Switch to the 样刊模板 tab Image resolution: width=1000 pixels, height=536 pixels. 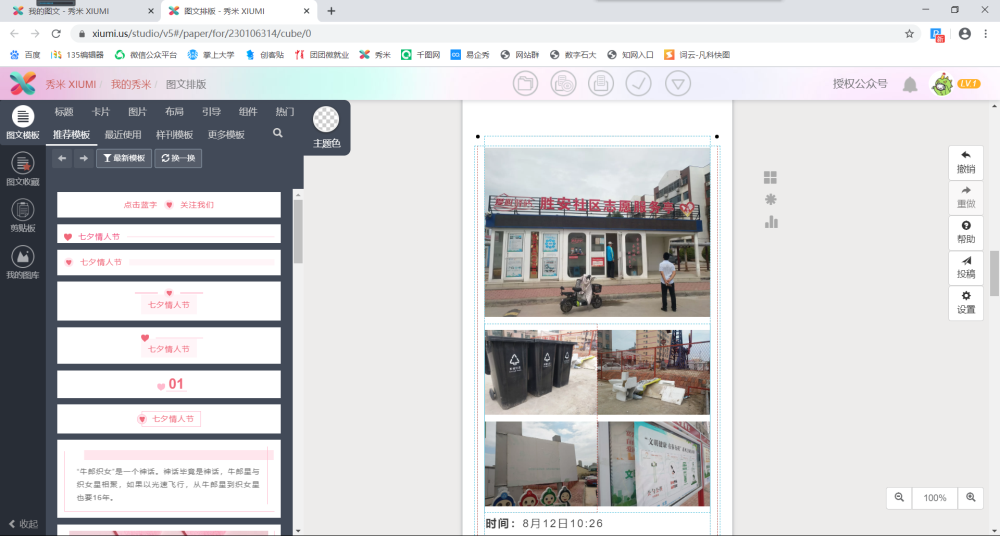pyautogui.click(x=175, y=135)
